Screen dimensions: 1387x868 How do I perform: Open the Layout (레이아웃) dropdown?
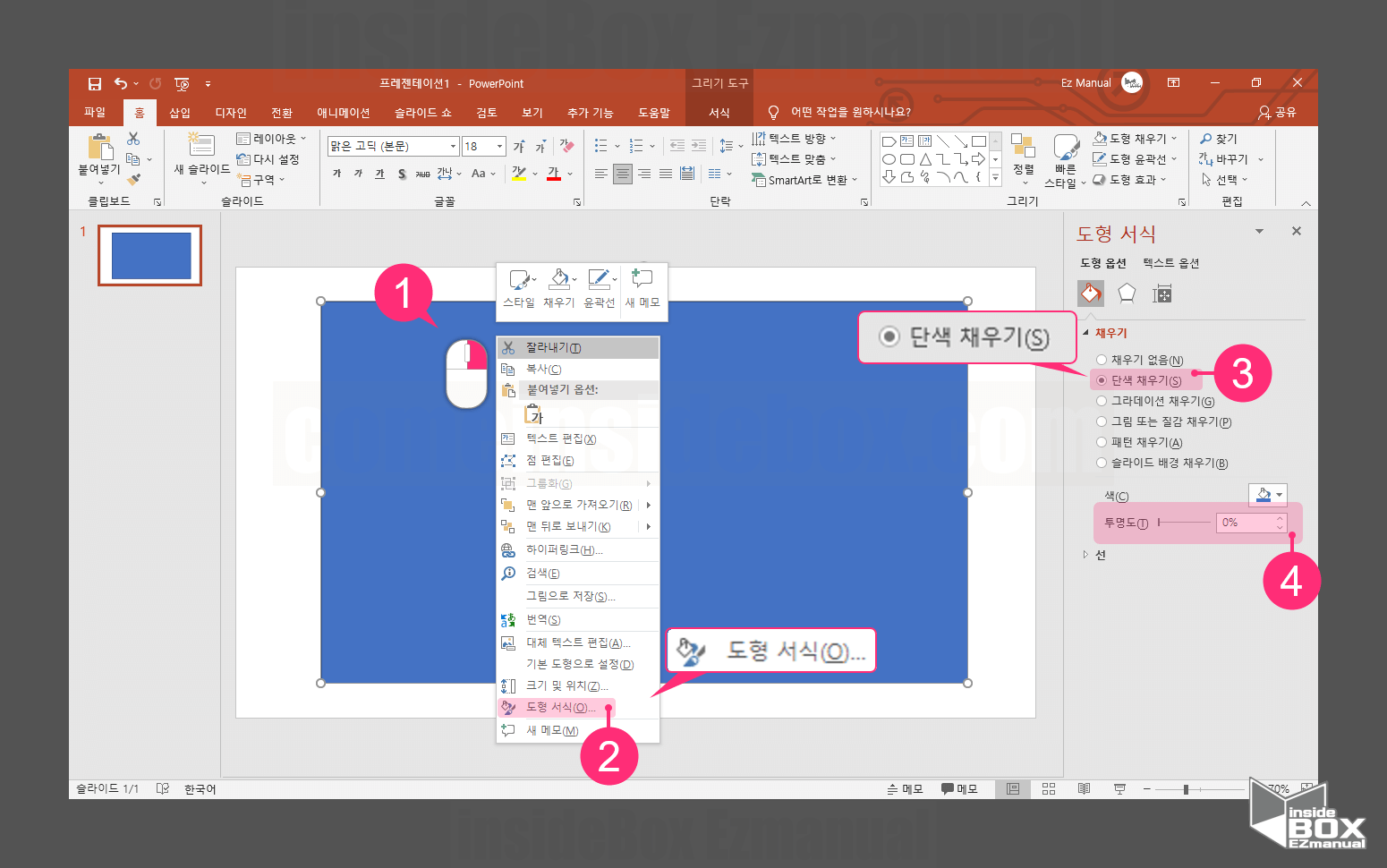tap(271, 139)
